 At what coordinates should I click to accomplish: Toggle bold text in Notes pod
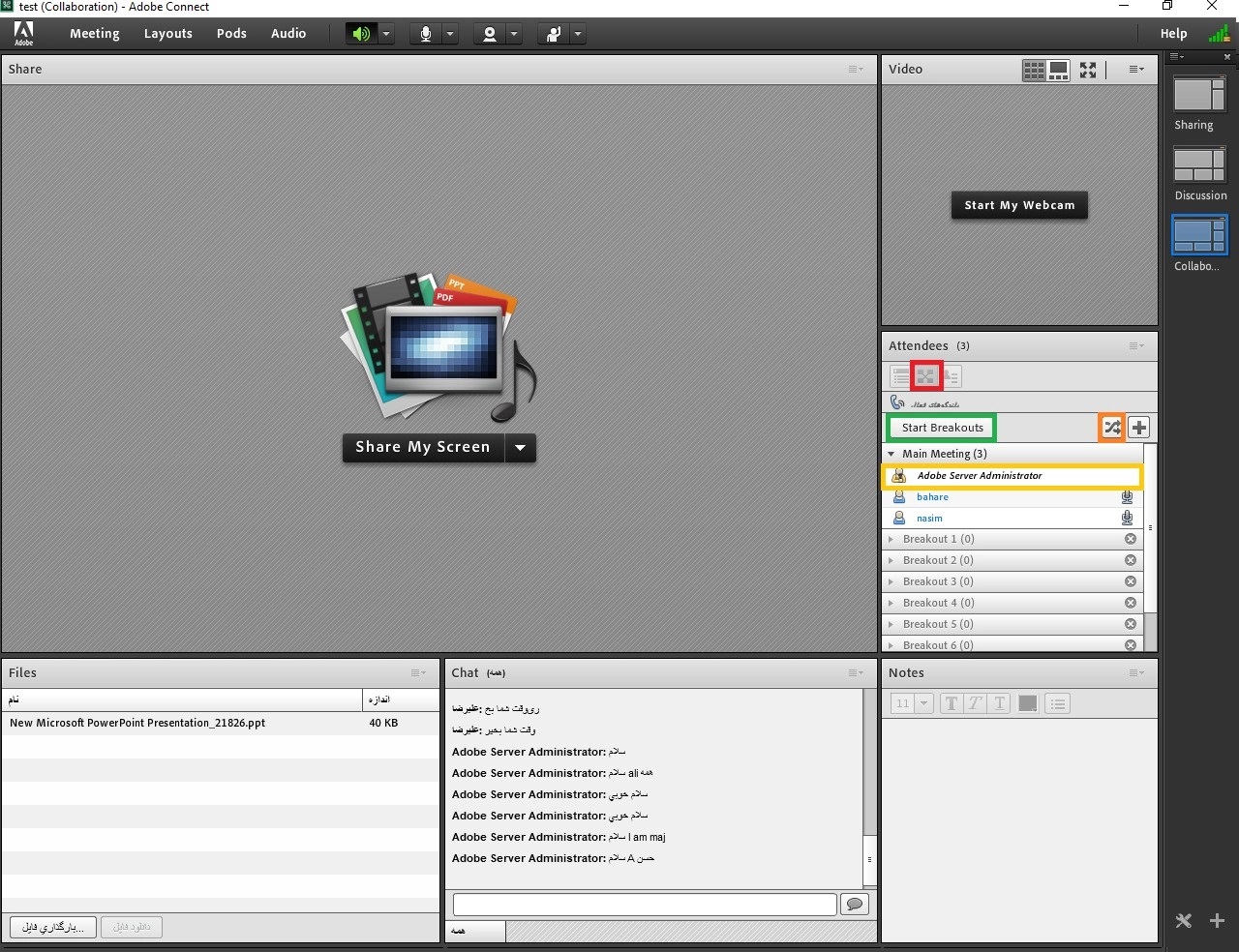[951, 703]
